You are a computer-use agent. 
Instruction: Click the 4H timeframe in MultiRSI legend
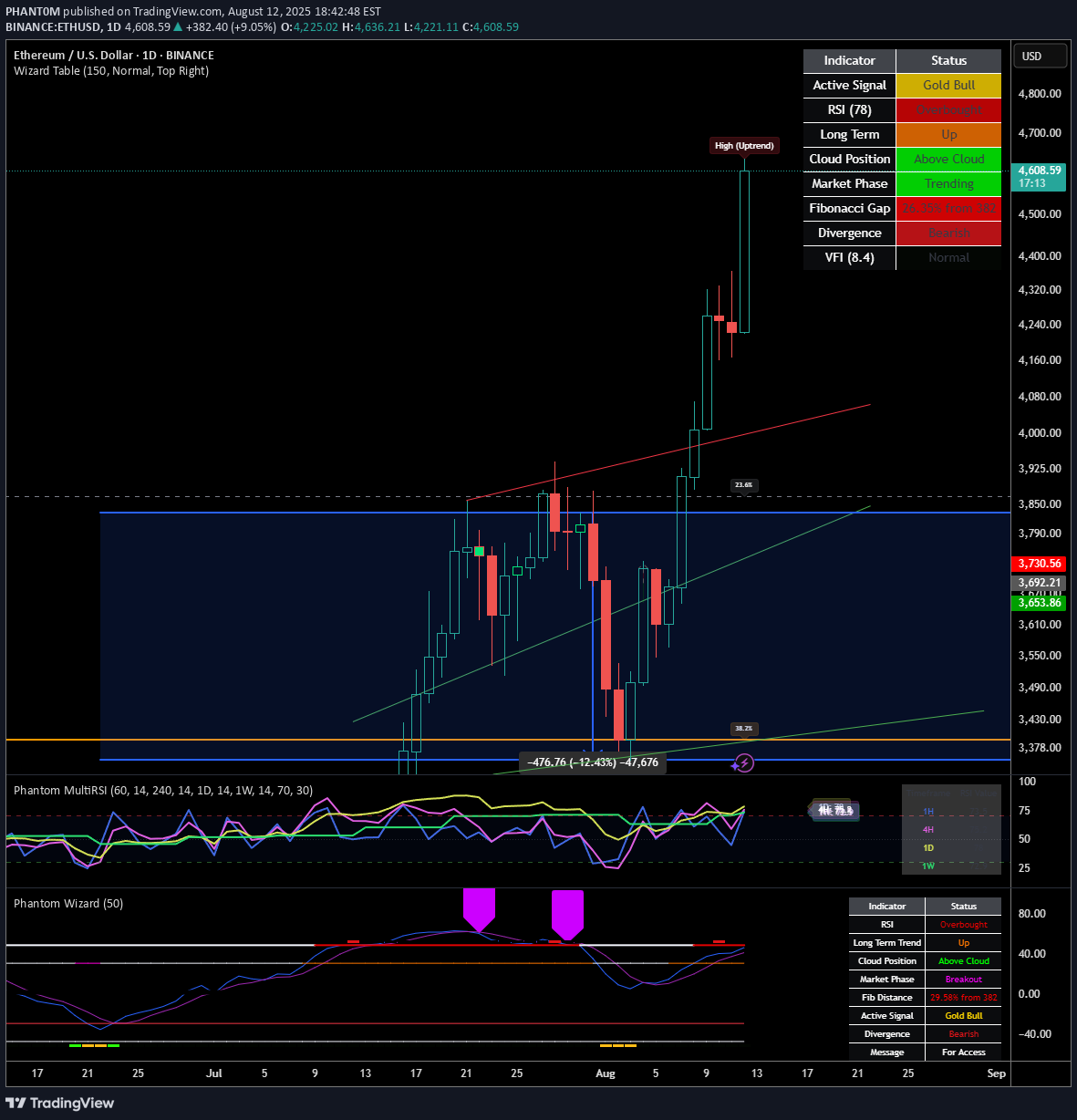click(928, 829)
